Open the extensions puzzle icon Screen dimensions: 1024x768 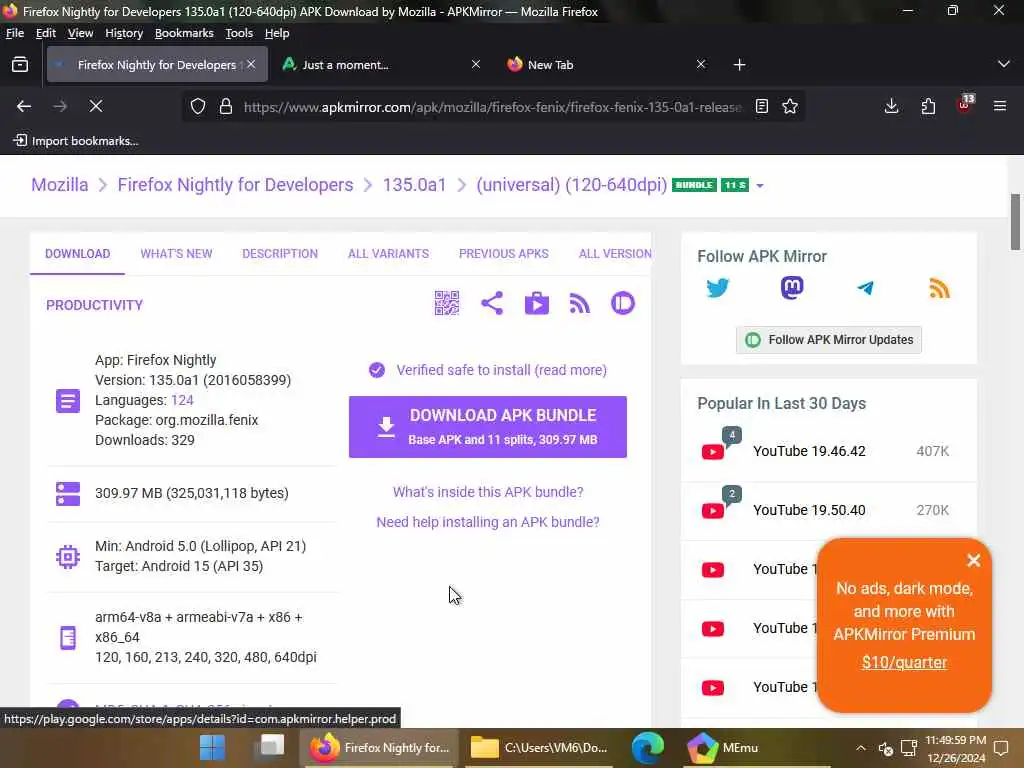(928, 106)
